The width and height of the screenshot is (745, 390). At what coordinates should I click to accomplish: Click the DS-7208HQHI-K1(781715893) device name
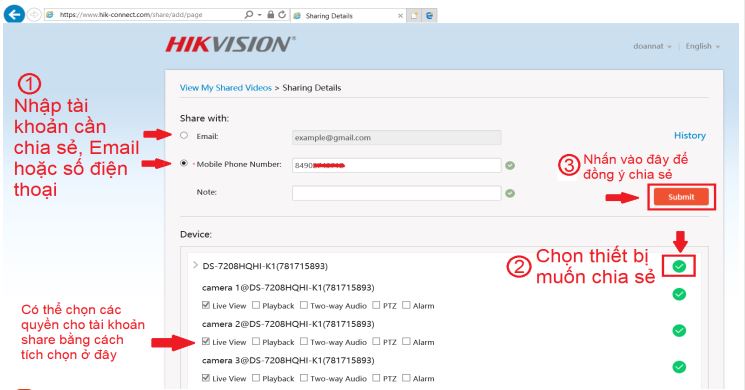[265, 266]
